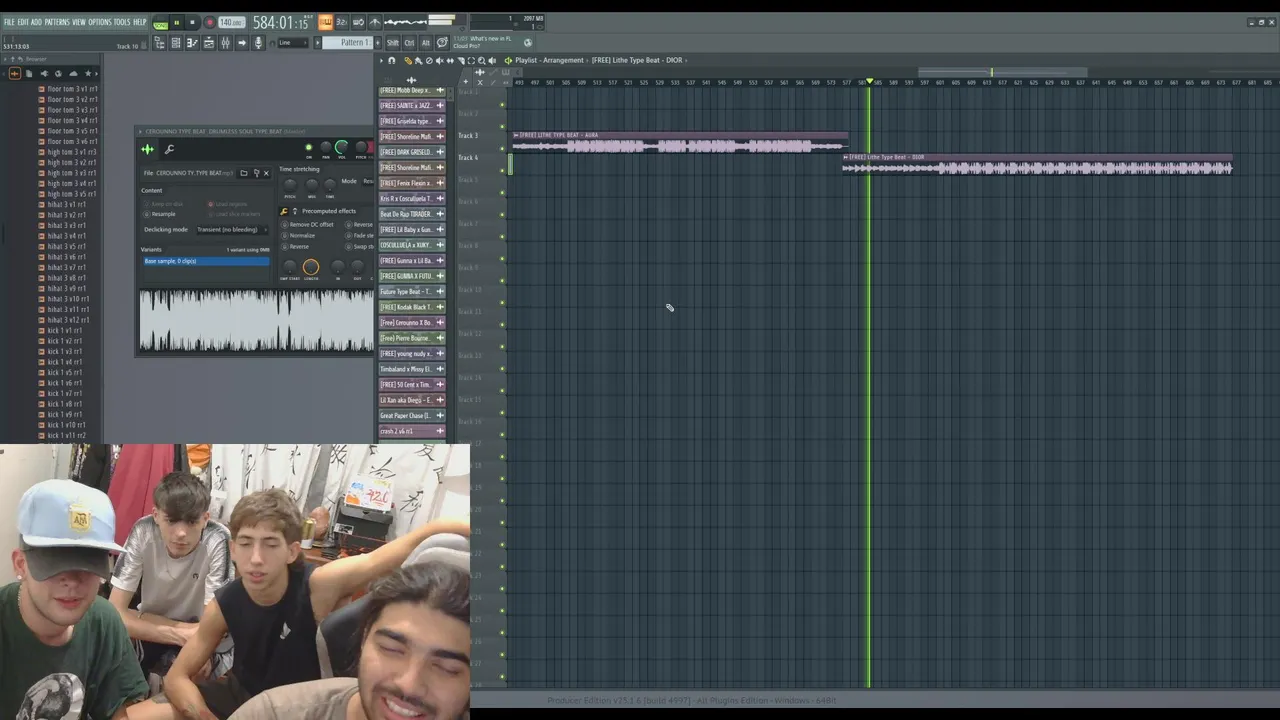Screen dimensions: 1280x720
Task: Open the Declicking mode dropdown
Action: (232, 230)
